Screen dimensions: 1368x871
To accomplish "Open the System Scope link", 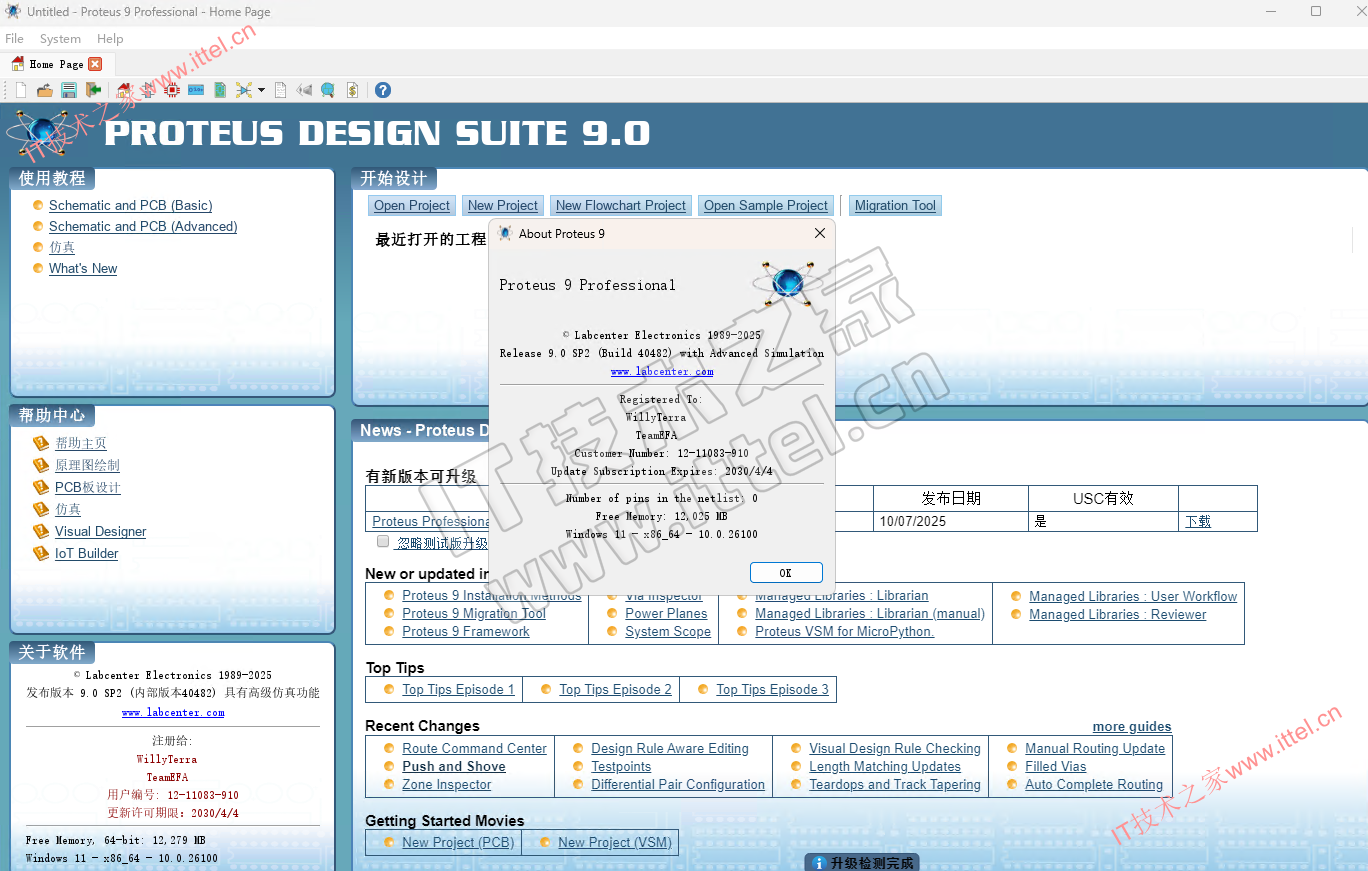I will click(668, 632).
